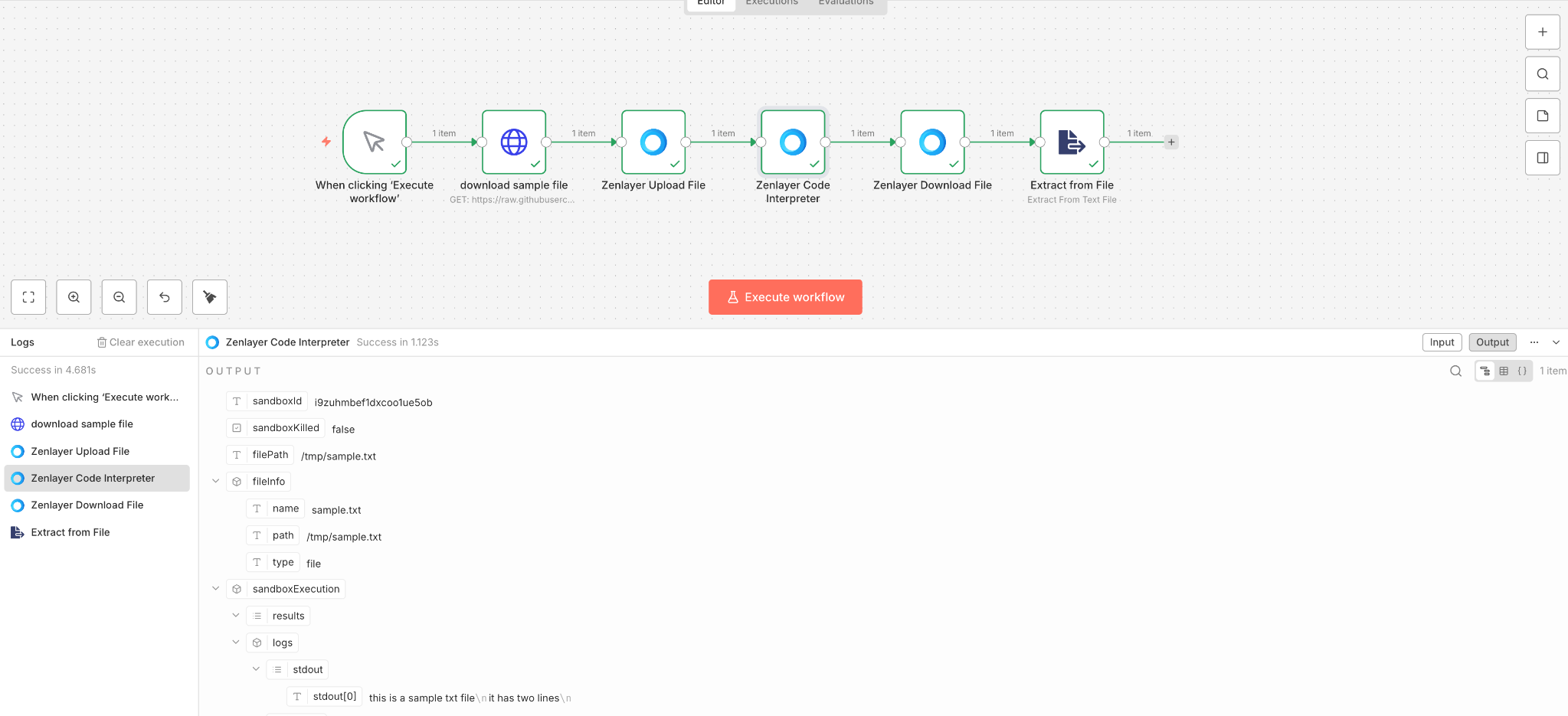Collapse the sandboxExecution object
The width and height of the screenshot is (1568, 716).
216,588
